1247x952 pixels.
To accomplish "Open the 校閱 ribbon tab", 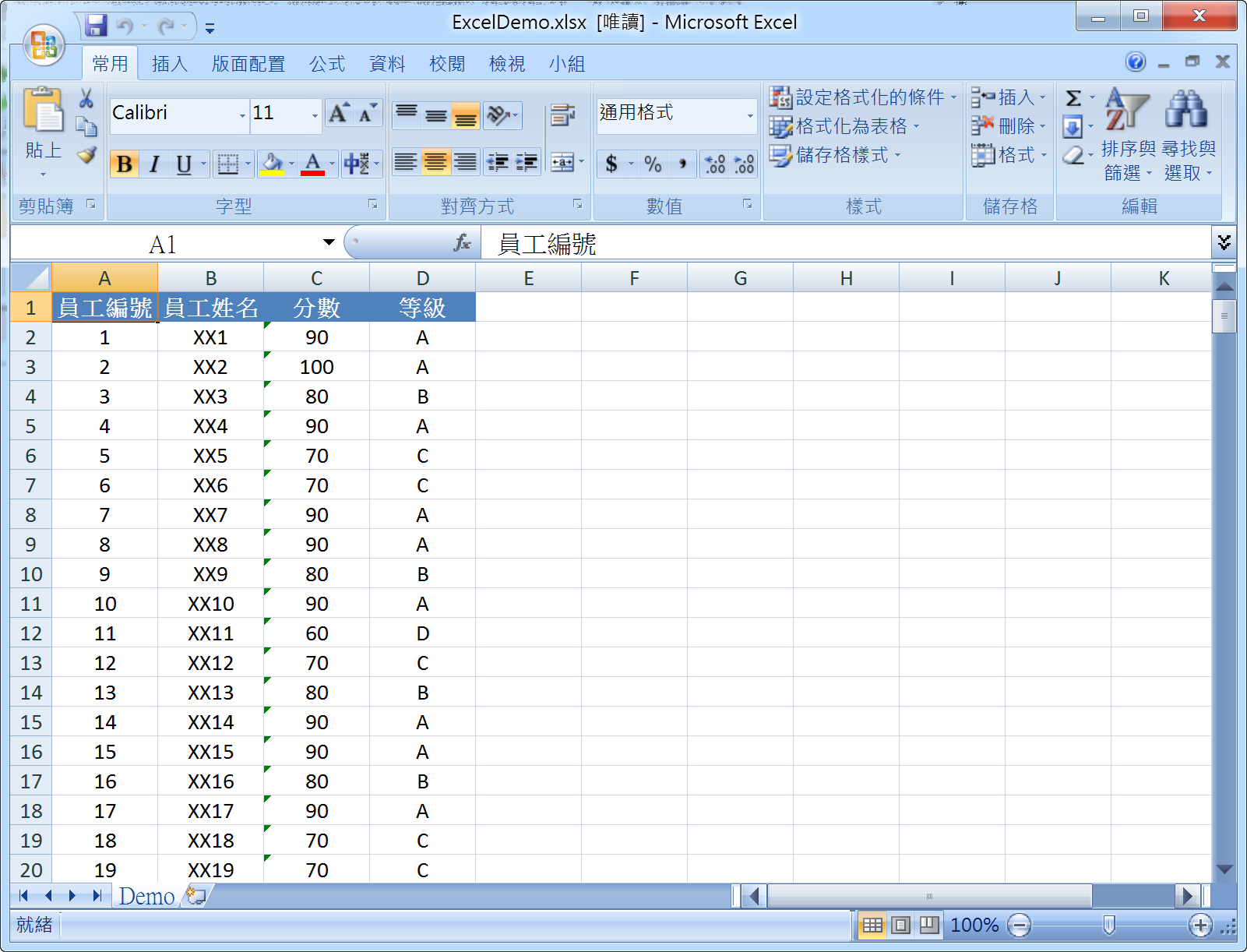I will (x=447, y=64).
